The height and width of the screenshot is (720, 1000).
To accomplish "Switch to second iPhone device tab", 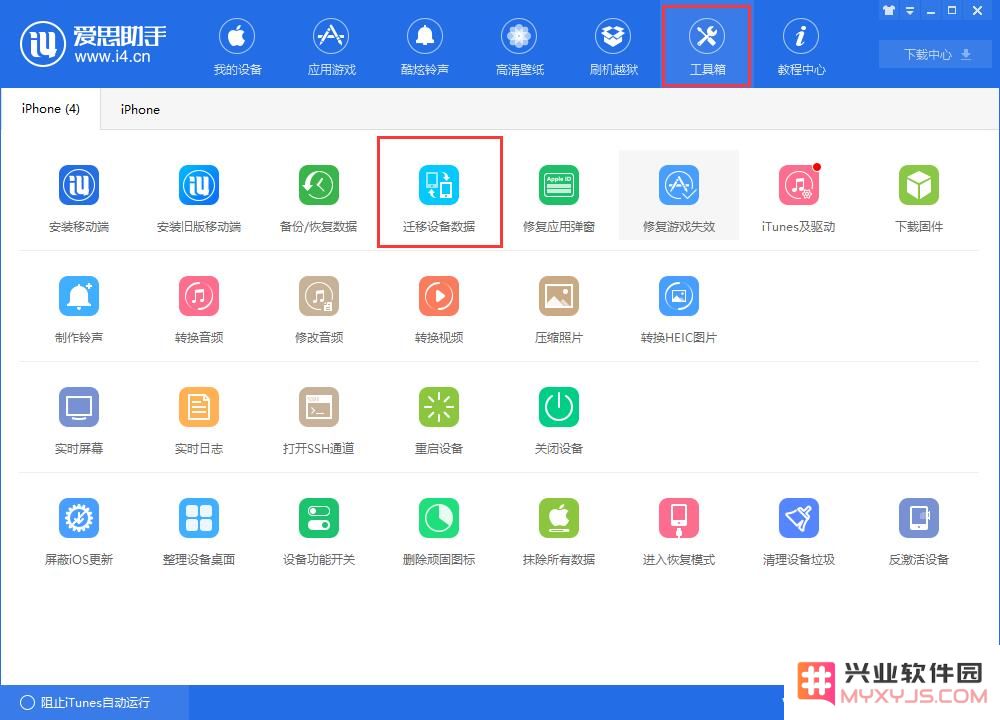I will point(140,110).
